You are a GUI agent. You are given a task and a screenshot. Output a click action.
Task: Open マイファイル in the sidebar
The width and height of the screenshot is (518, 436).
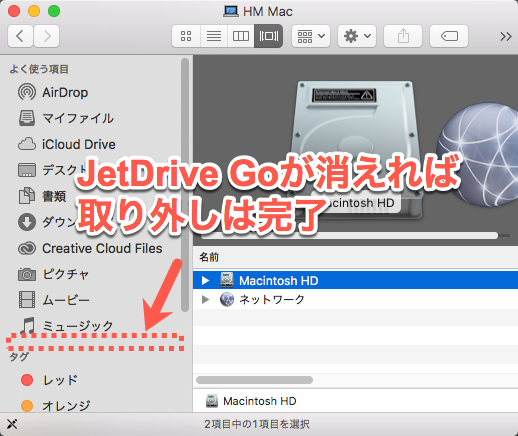[66, 118]
